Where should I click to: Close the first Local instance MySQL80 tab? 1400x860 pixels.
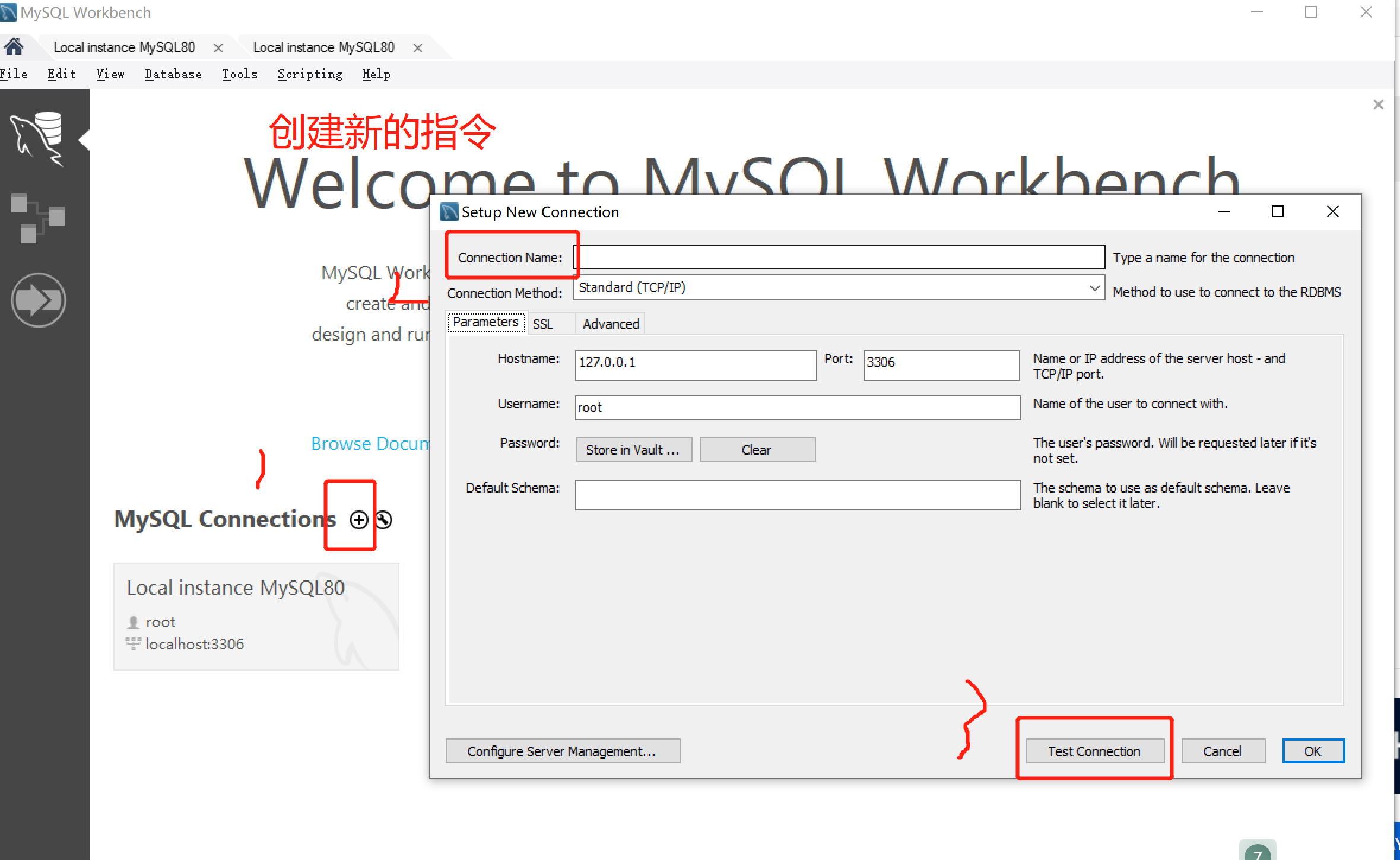(218, 48)
